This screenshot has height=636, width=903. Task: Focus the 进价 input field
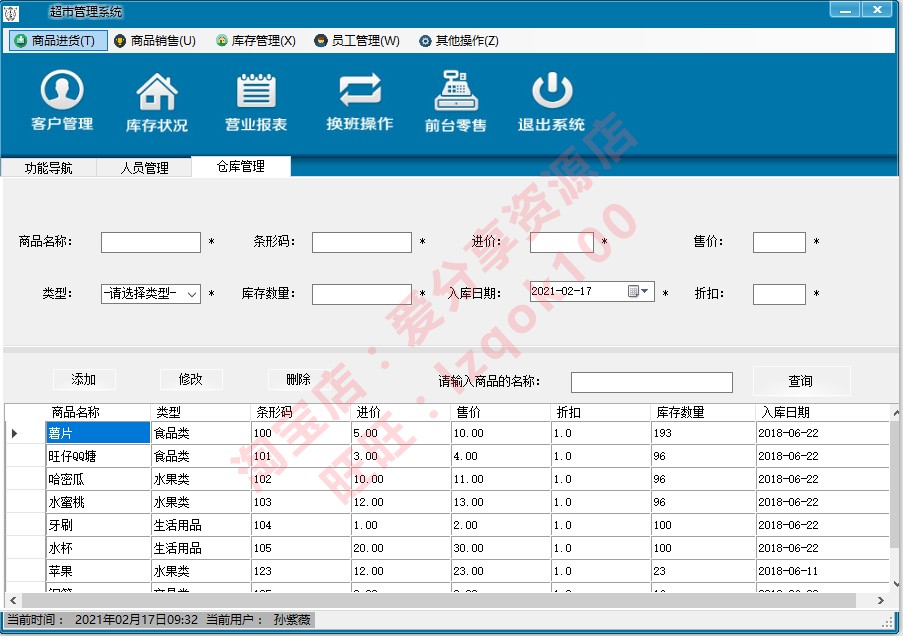pyautogui.click(x=561, y=243)
